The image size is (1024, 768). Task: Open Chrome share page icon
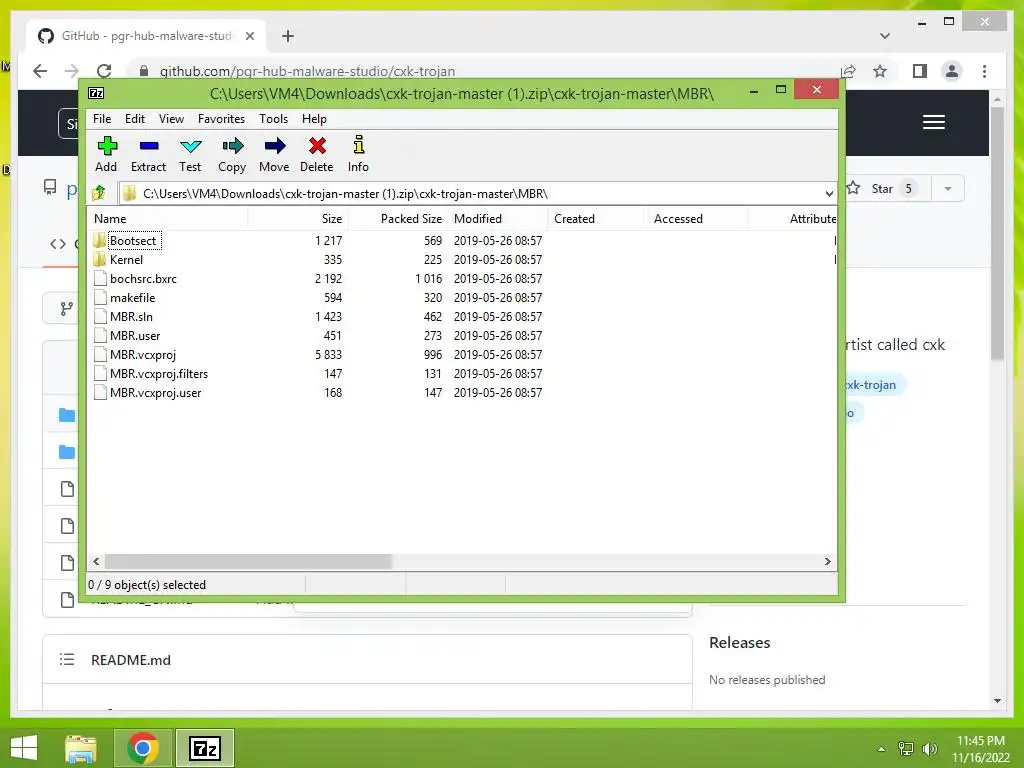(x=848, y=71)
